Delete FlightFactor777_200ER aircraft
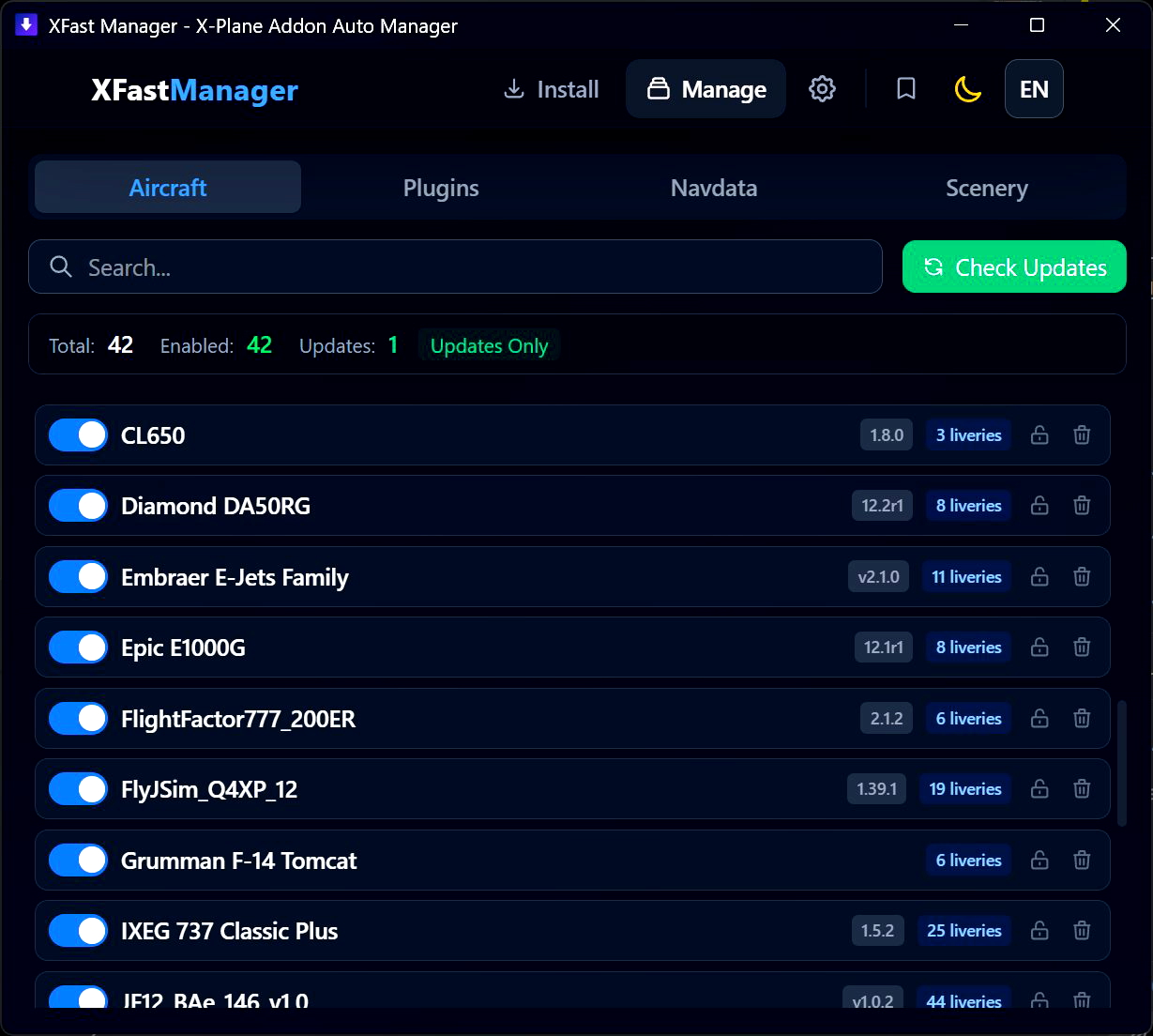 point(1082,719)
